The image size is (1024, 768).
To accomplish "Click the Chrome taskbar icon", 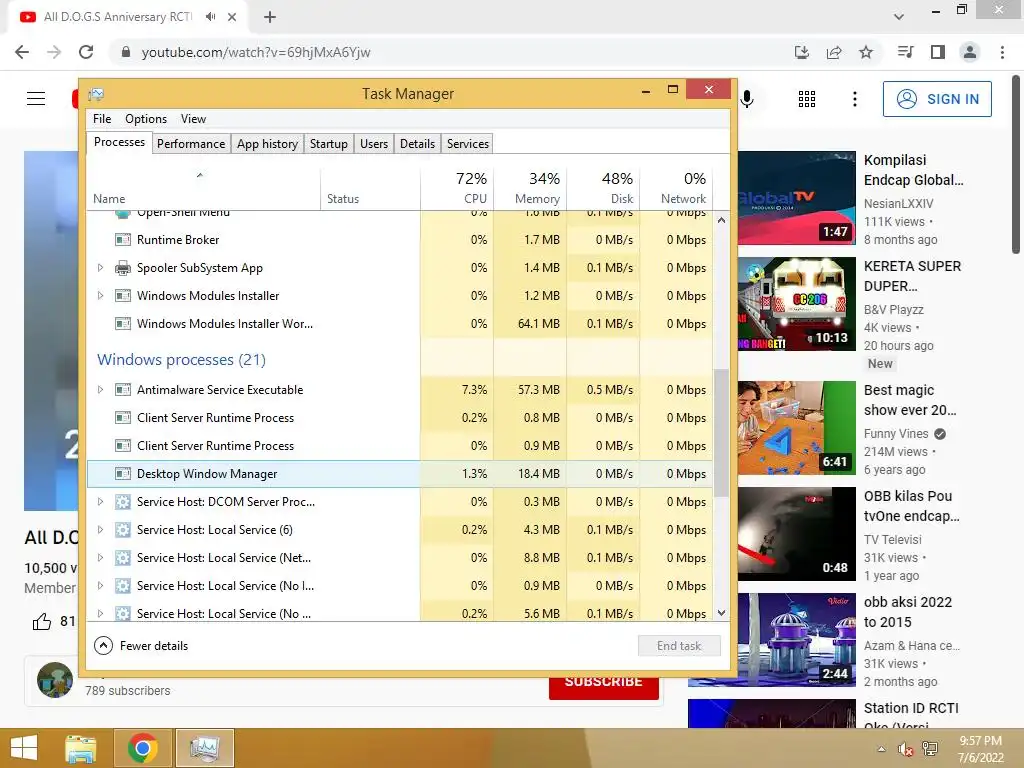I will click(142, 748).
